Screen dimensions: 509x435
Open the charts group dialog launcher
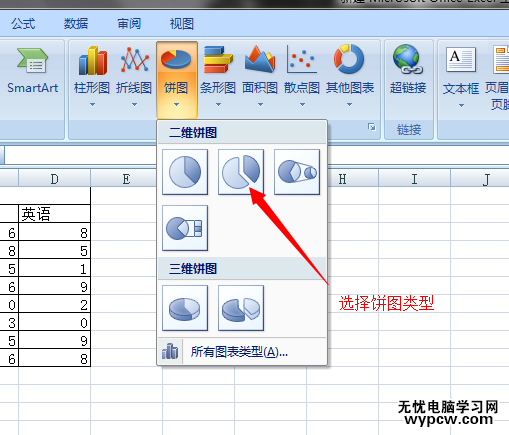(x=372, y=127)
